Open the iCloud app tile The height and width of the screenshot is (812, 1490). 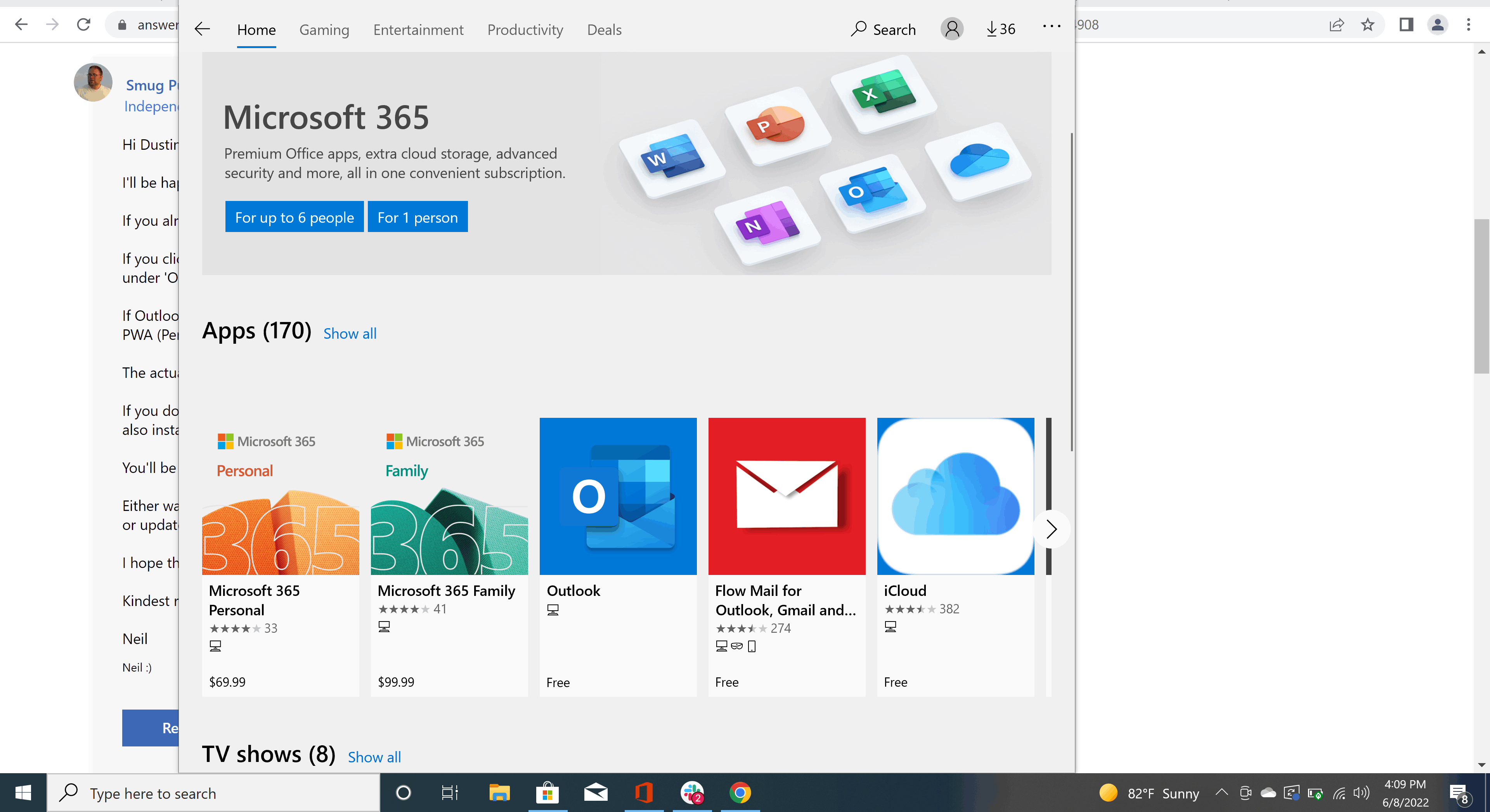coord(956,557)
